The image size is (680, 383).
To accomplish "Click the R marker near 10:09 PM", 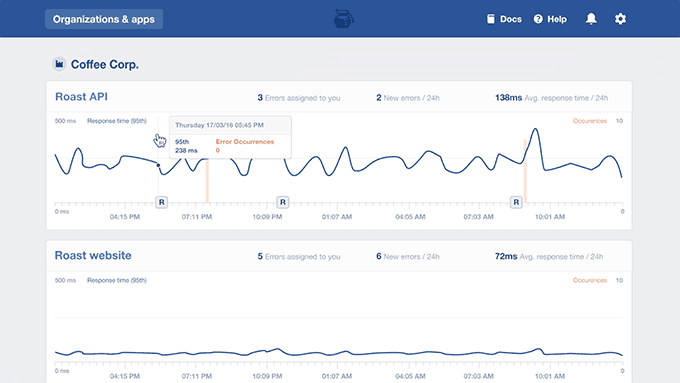I will coord(283,202).
